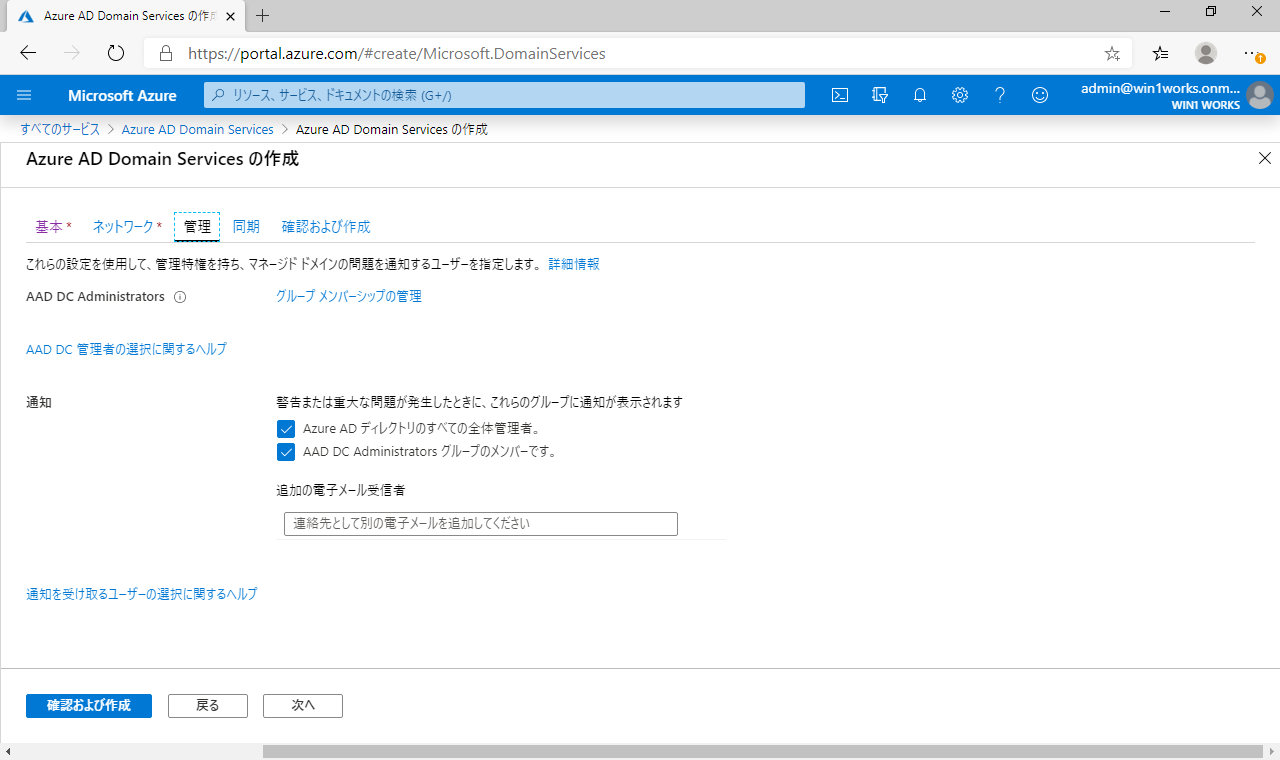
Task: Open the browser favorites list icon
Action: tap(1160, 53)
